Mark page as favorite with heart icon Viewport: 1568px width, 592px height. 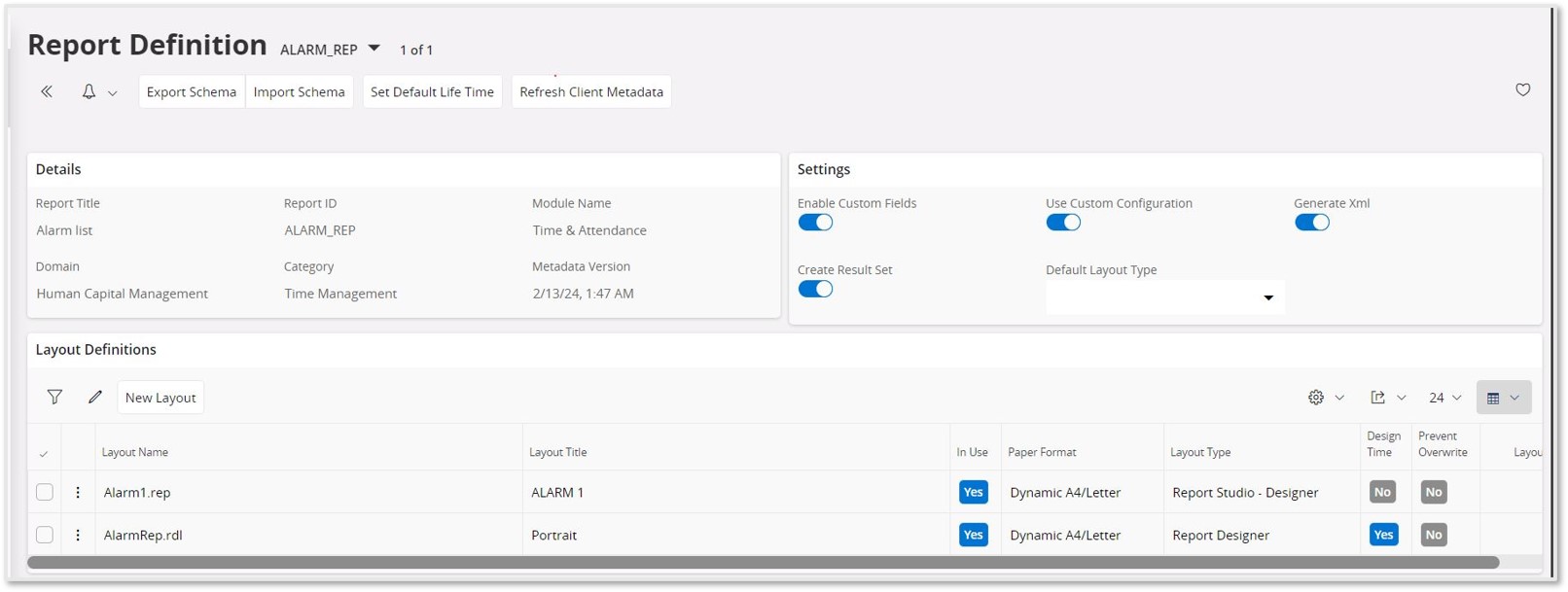click(1522, 89)
